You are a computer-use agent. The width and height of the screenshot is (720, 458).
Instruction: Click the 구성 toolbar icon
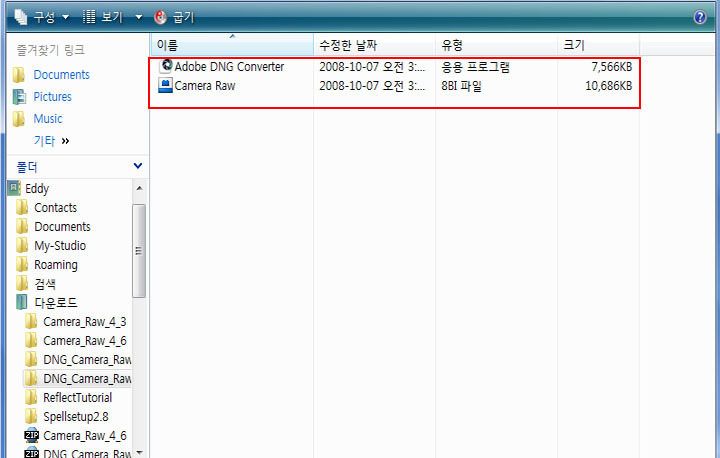(21, 17)
